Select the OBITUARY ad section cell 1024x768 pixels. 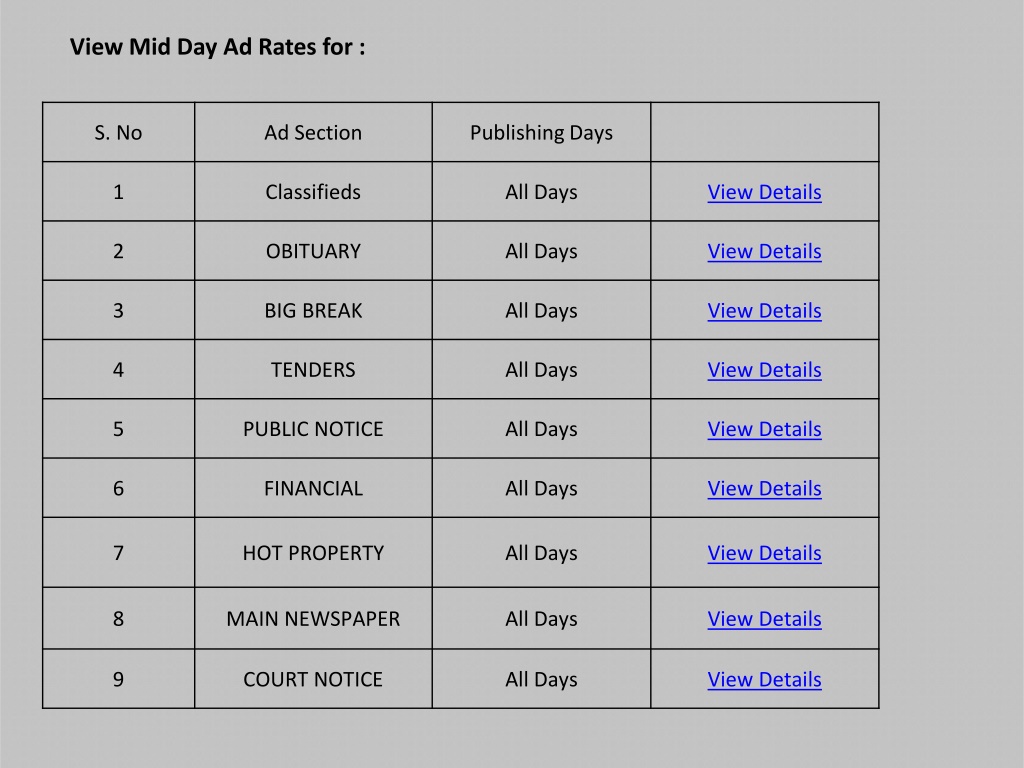pyautogui.click(x=313, y=251)
